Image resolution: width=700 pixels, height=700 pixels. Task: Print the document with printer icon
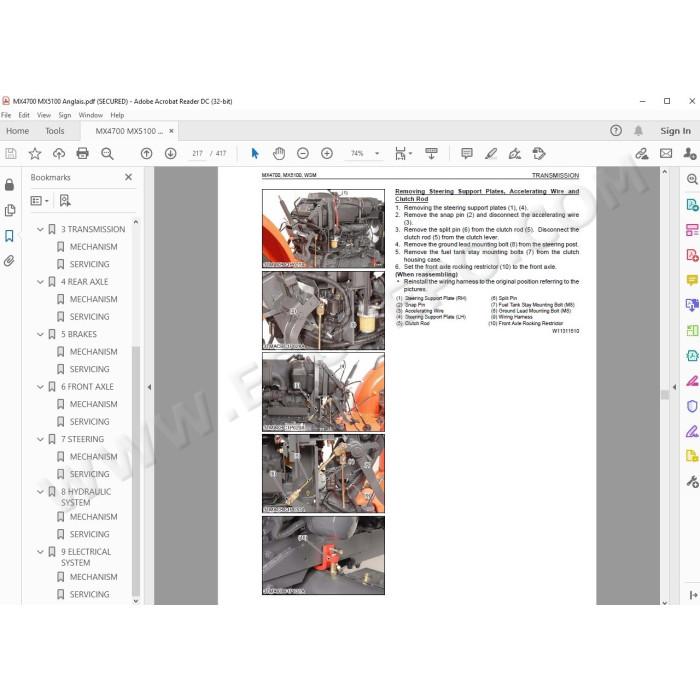pos(83,154)
